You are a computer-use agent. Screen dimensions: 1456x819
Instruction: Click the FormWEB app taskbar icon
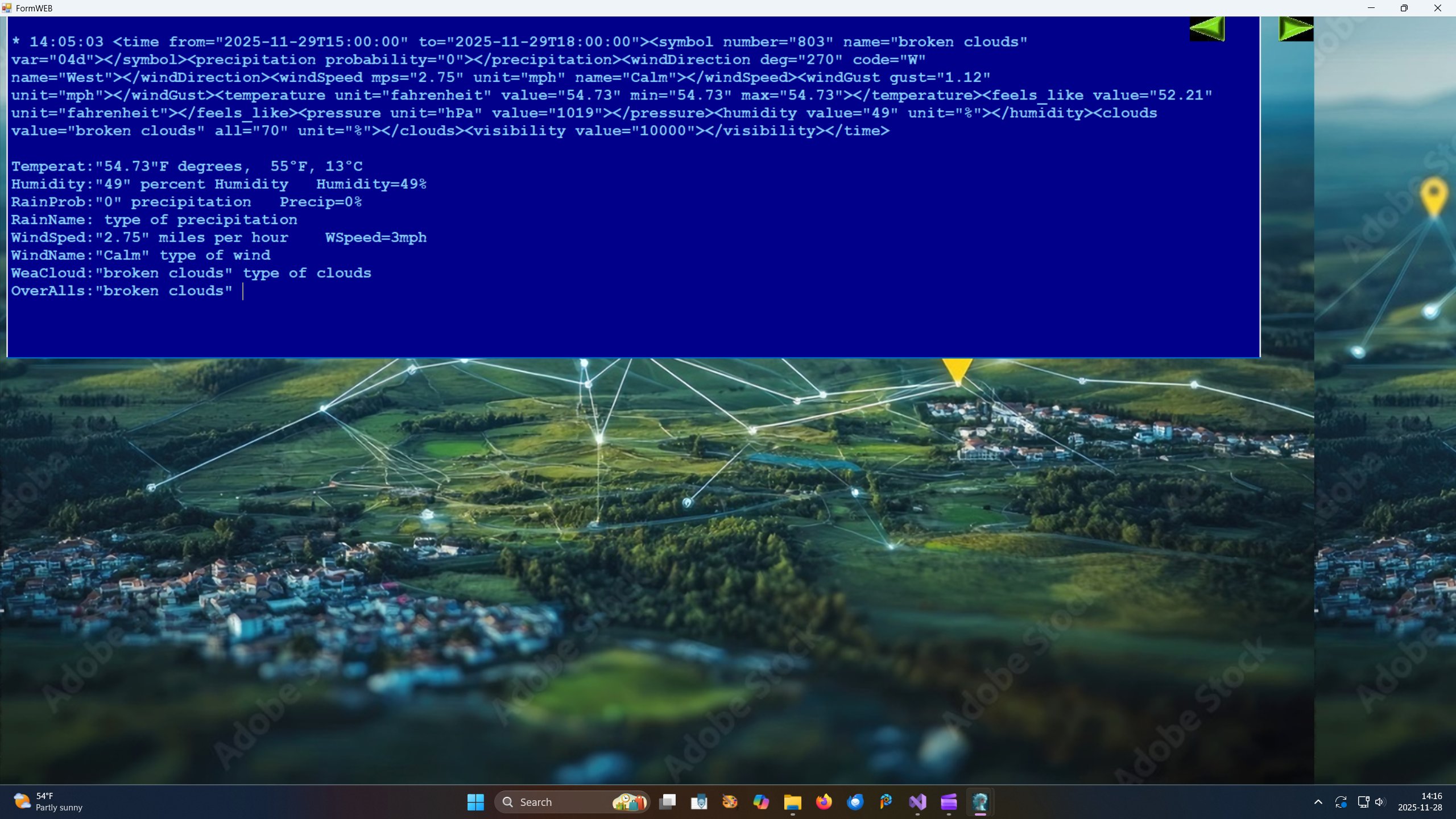coord(980,802)
